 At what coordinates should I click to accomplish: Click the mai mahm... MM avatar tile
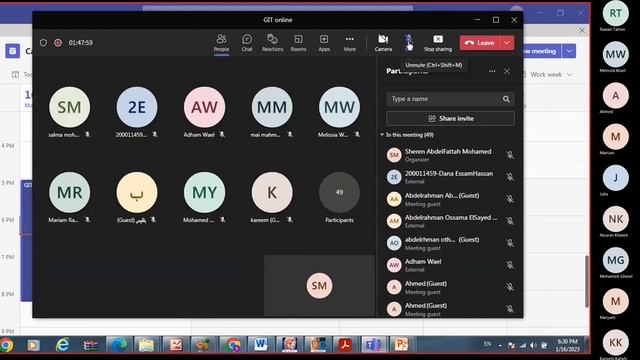(x=272, y=107)
